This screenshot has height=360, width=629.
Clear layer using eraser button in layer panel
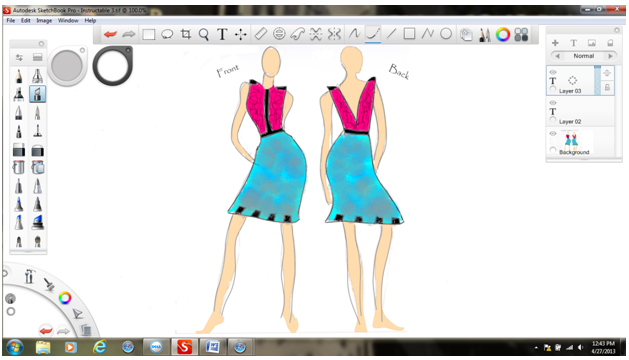tap(610, 43)
